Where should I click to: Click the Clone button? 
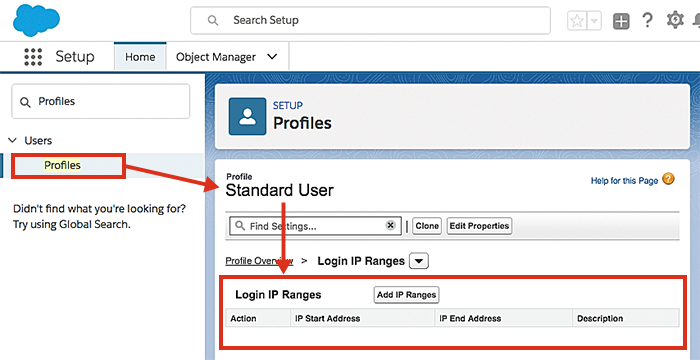click(427, 226)
